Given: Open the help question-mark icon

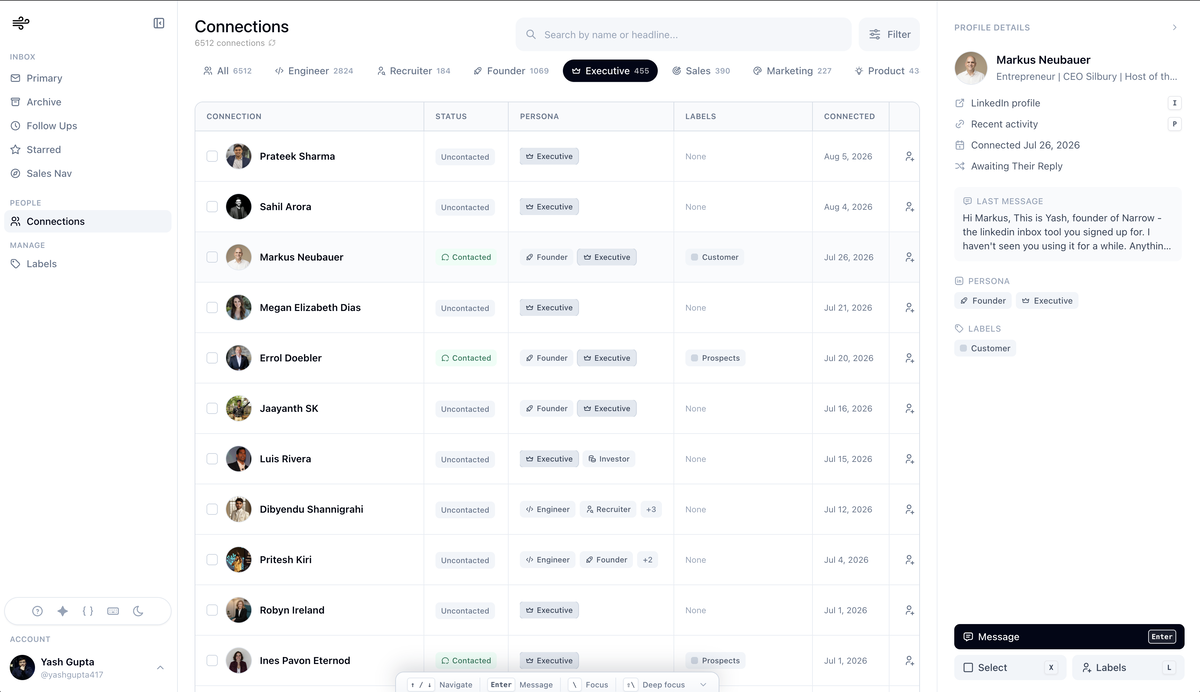Looking at the screenshot, I should (x=37, y=611).
